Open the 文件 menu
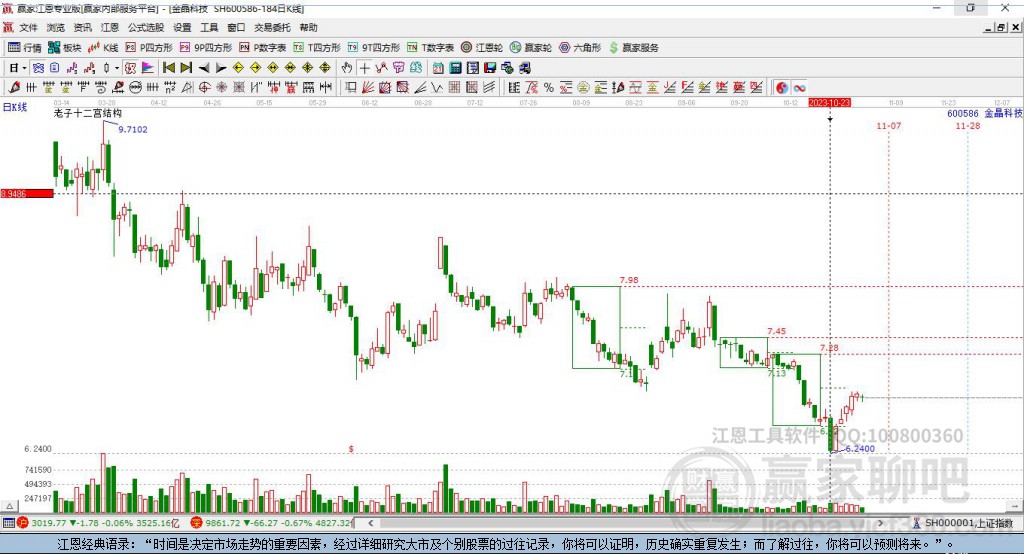1024x554 pixels. pyautogui.click(x=28, y=27)
